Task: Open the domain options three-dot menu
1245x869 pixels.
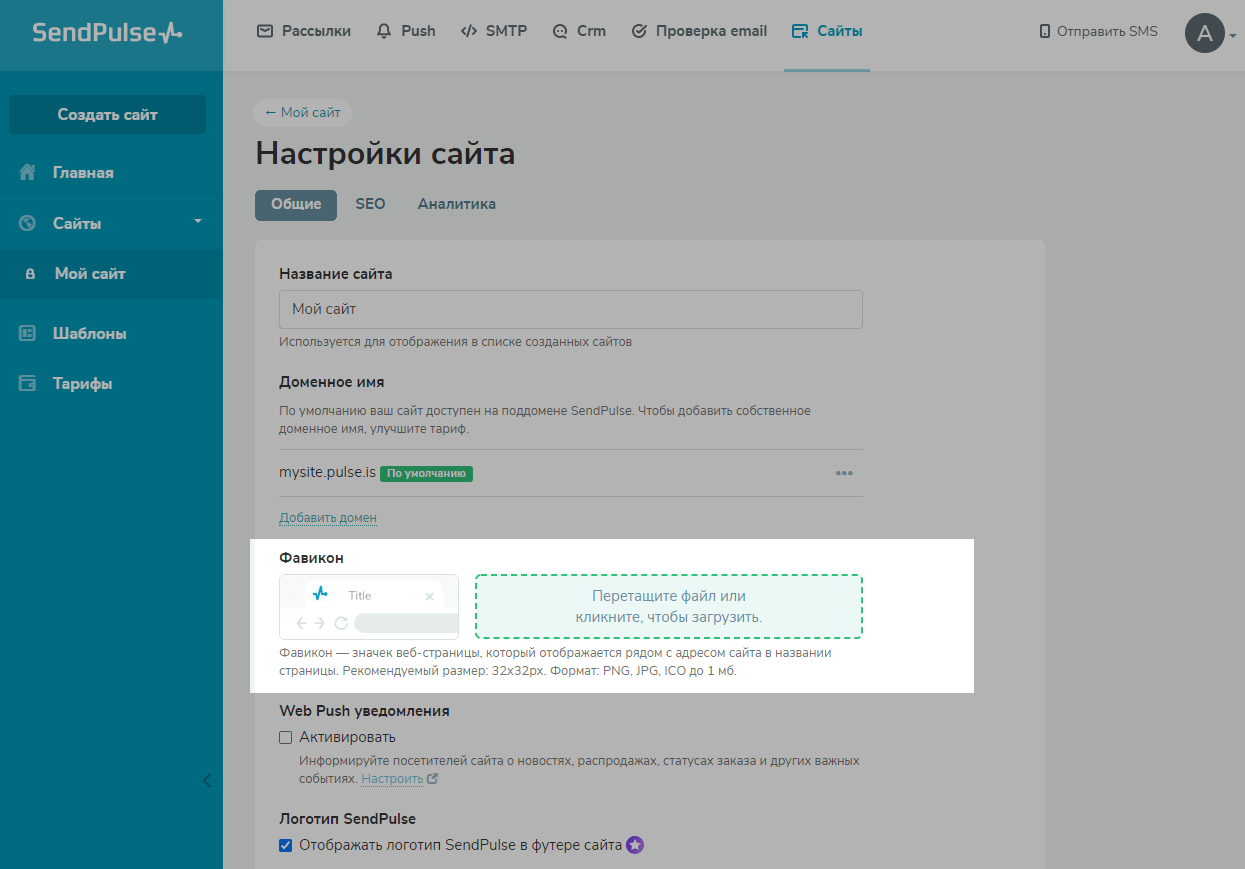Action: 844,473
